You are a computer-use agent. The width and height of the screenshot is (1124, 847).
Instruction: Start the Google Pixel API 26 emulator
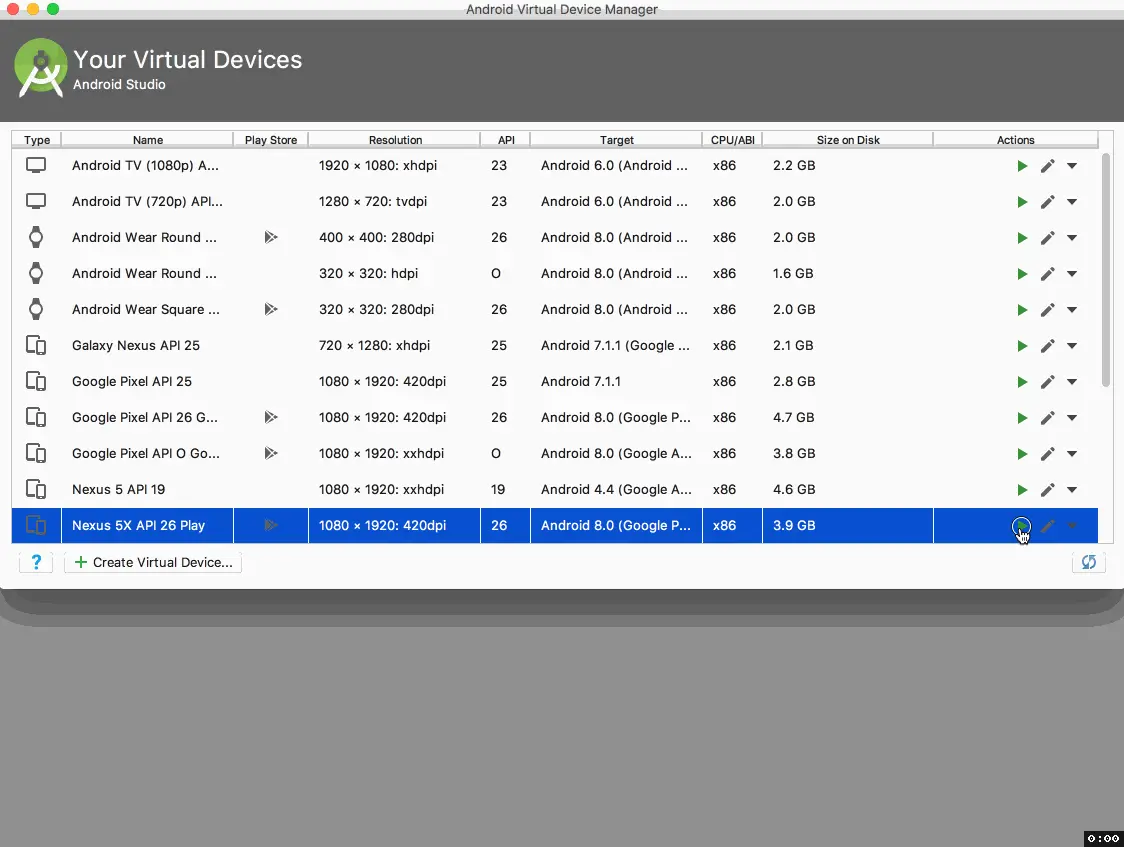(1022, 418)
